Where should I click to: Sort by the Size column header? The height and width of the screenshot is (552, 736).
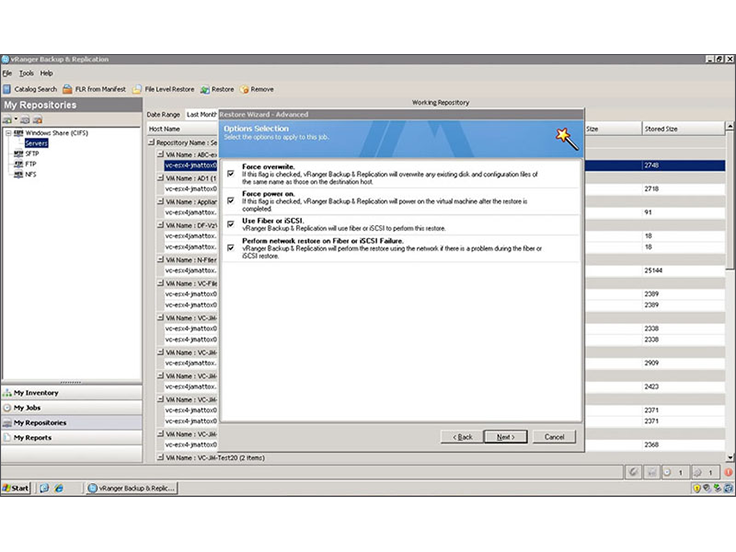click(x=613, y=129)
